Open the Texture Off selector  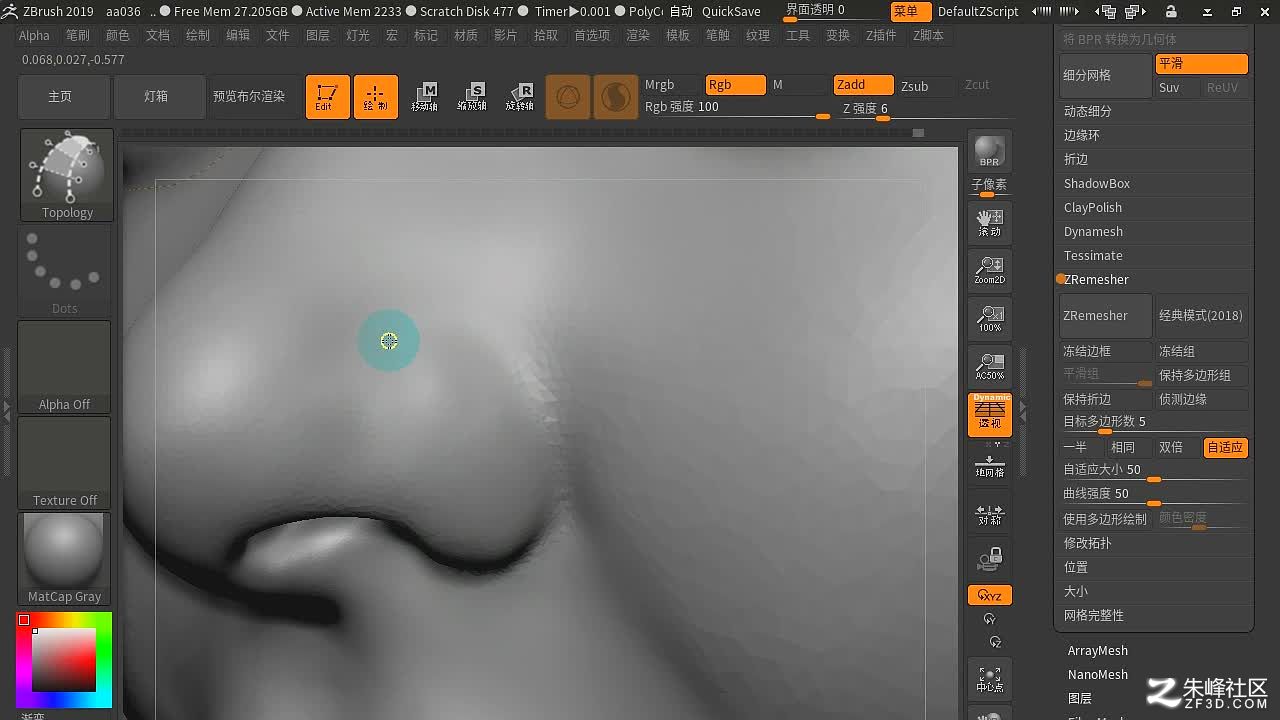[x=65, y=463]
